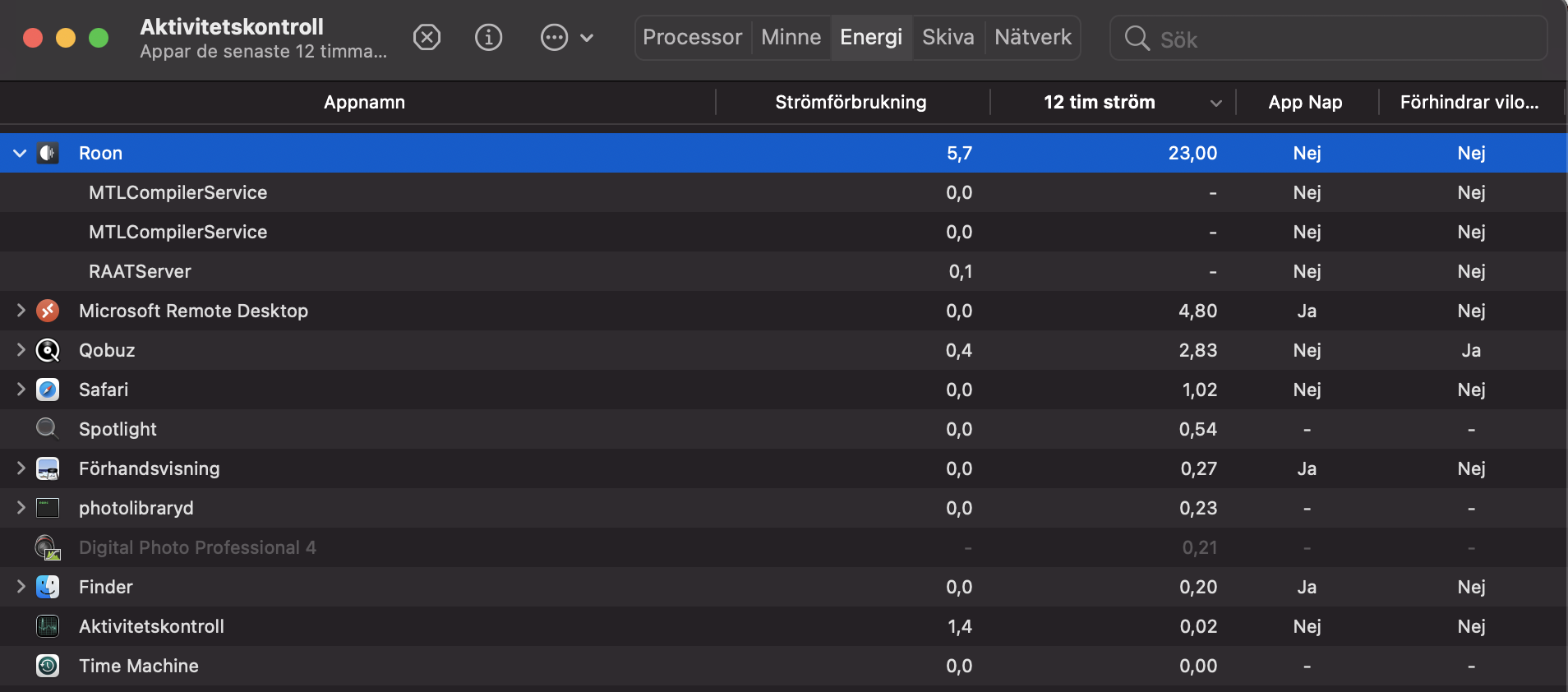Expand the Förhandsvisning process group
Viewport: 1568px width, 692px height.
pyautogui.click(x=21, y=468)
